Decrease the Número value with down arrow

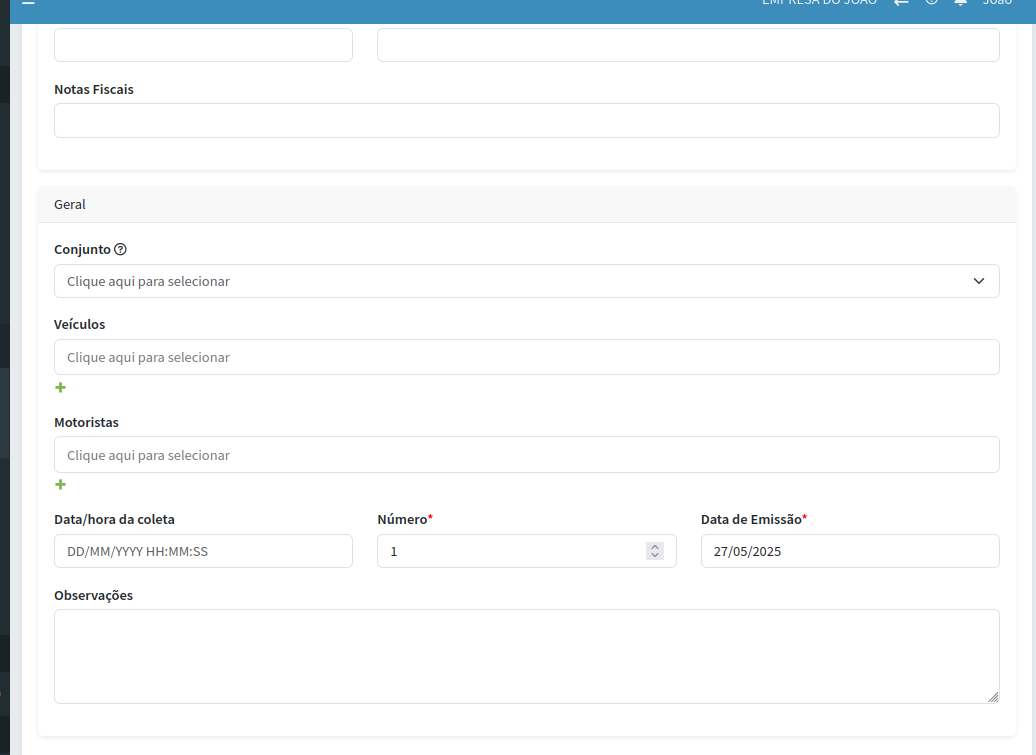[x=655, y=555]
